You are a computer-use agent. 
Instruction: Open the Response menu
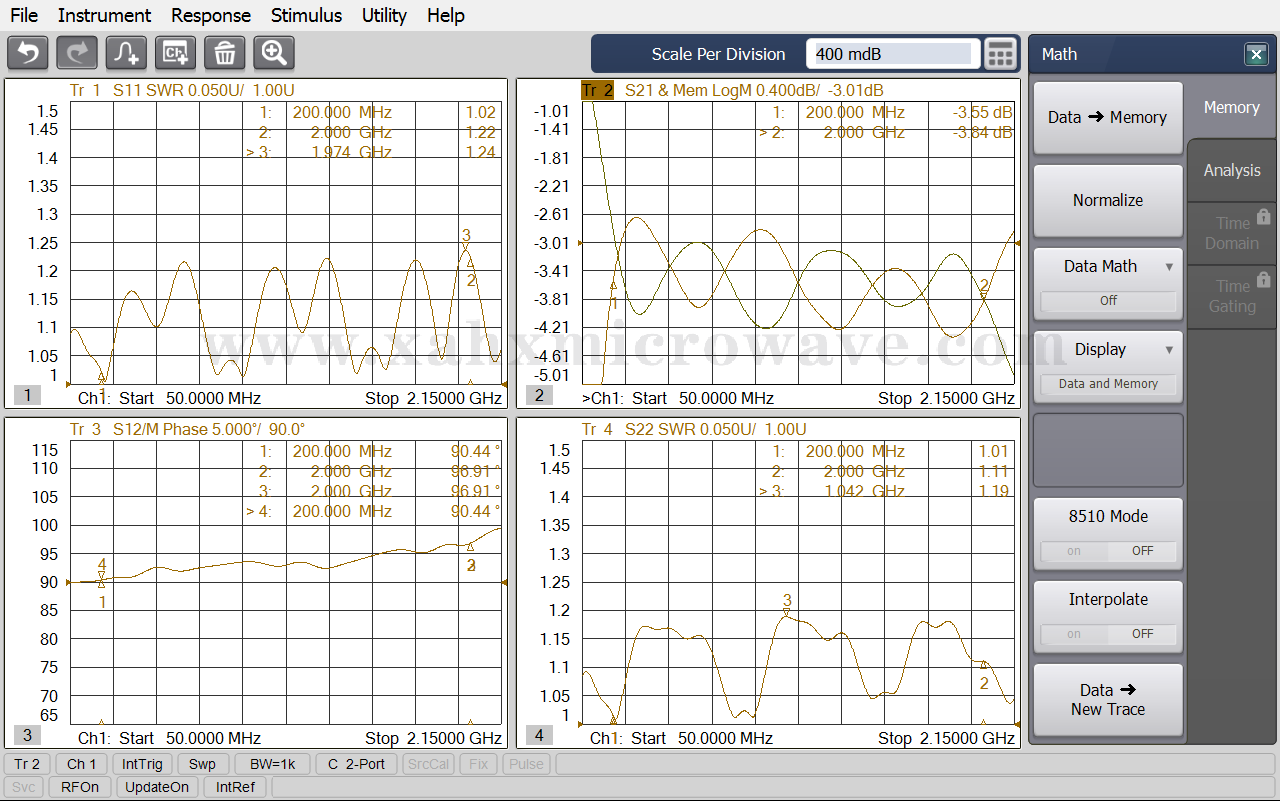click(211, 15)
